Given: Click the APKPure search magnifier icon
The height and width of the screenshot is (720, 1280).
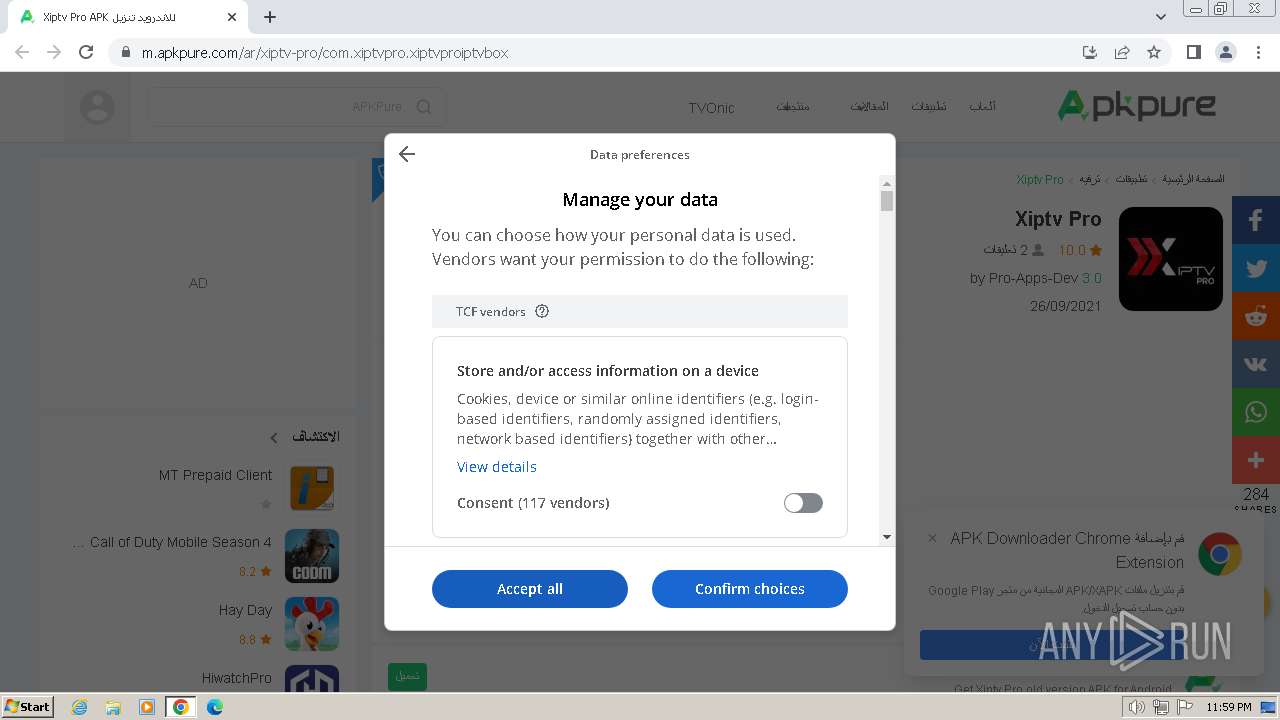Looking at the screenshot, I should pyautogui.click(x=424, y=107).
